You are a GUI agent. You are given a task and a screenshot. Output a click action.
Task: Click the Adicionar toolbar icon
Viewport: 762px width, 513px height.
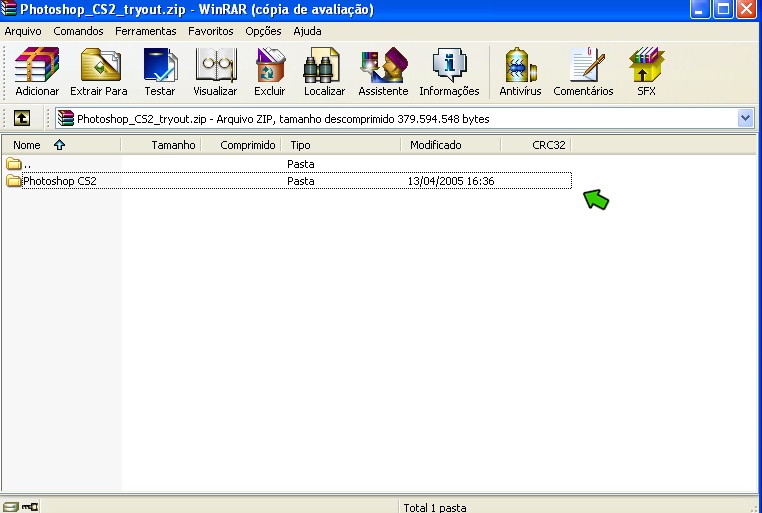pos(37,72)
